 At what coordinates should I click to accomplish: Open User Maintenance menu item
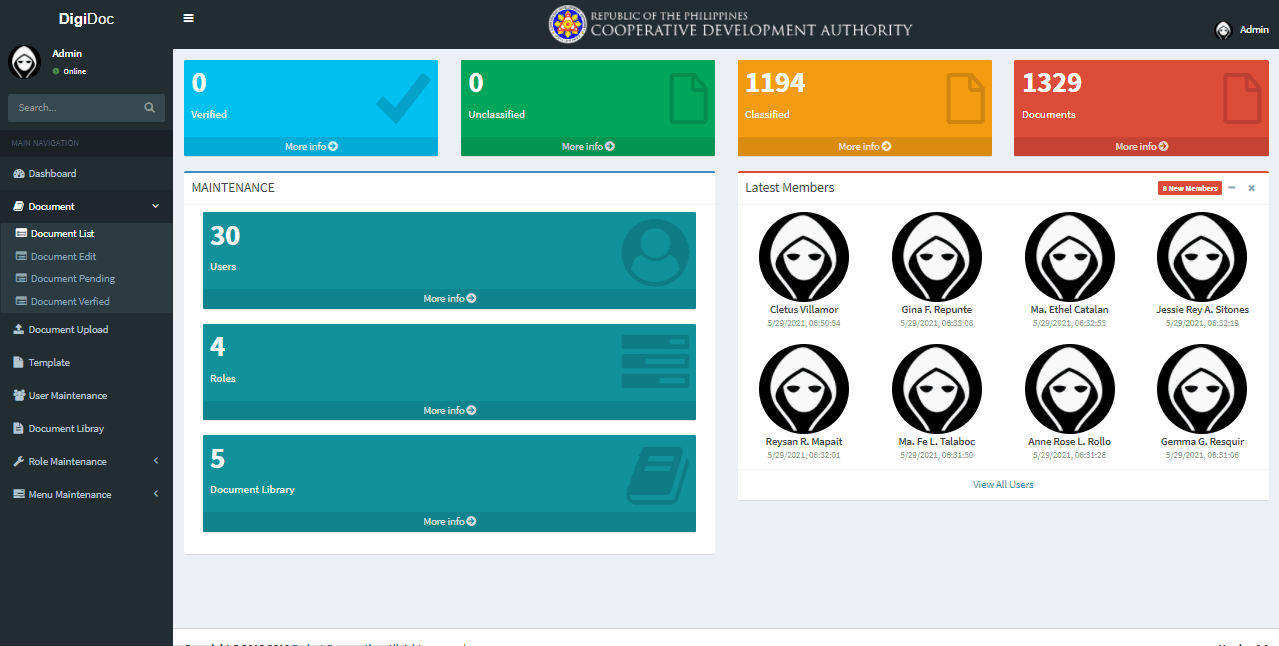(86, 395)
